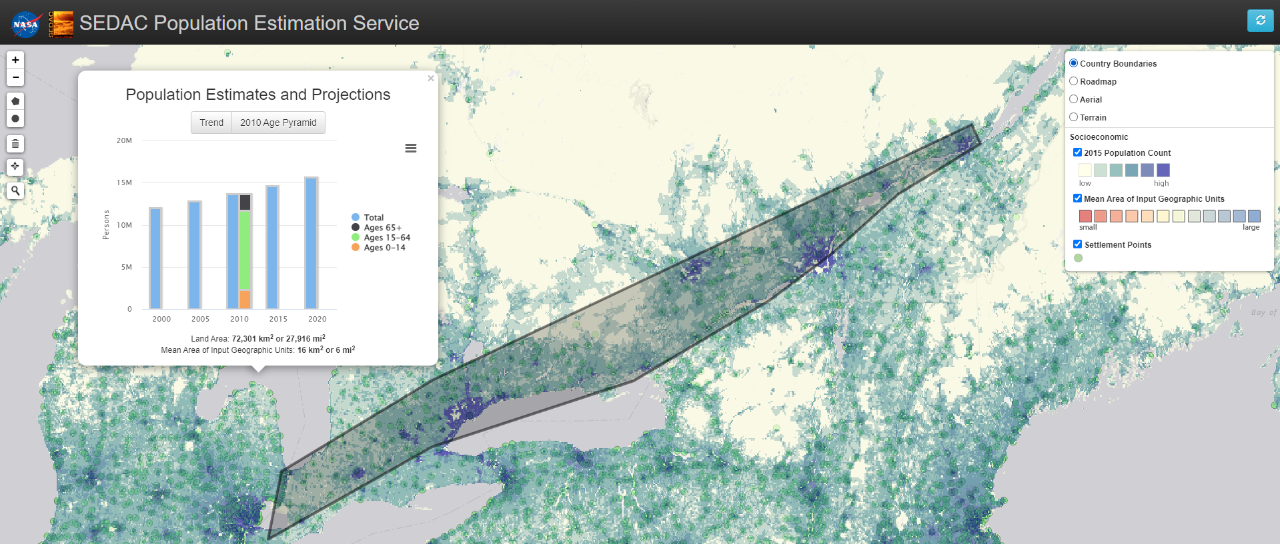The image size is (1280, 544).
Task: Select Roadmap base map
Action: tap(1074, 81)
